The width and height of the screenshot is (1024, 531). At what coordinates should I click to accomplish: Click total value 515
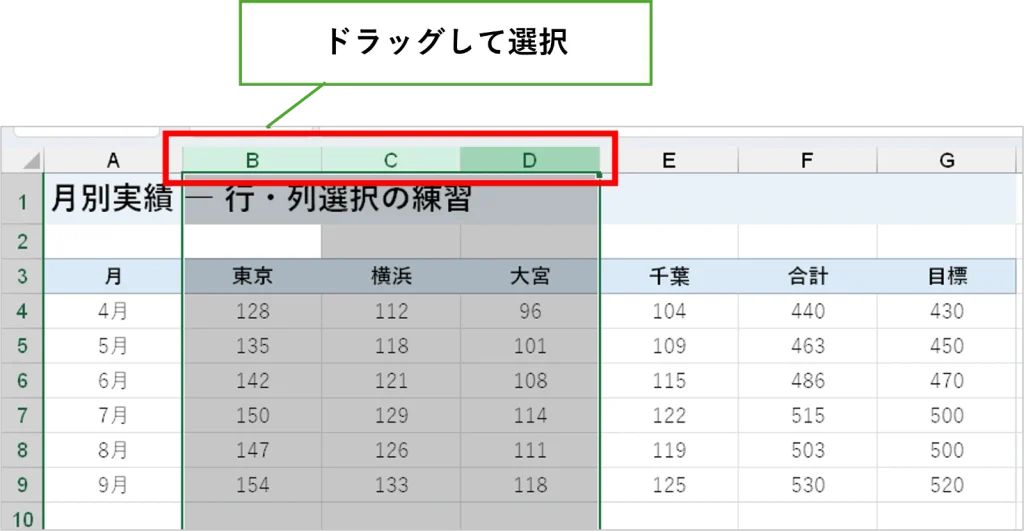pyautogui.click(x=807, y=415)
